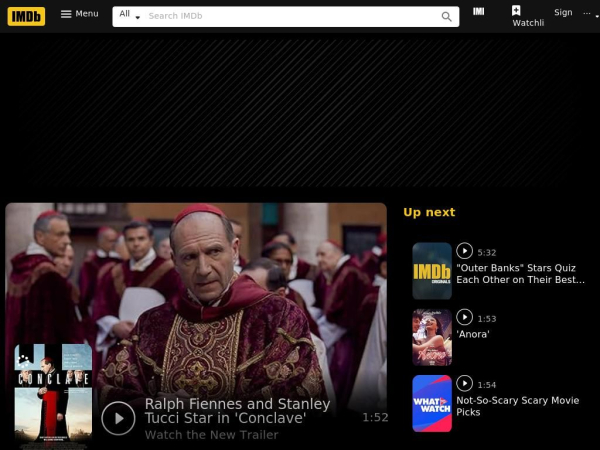
Task: Play the Not-So-Scary Movie Picks video
Action: pyautogui.click(x=465, y=383)
